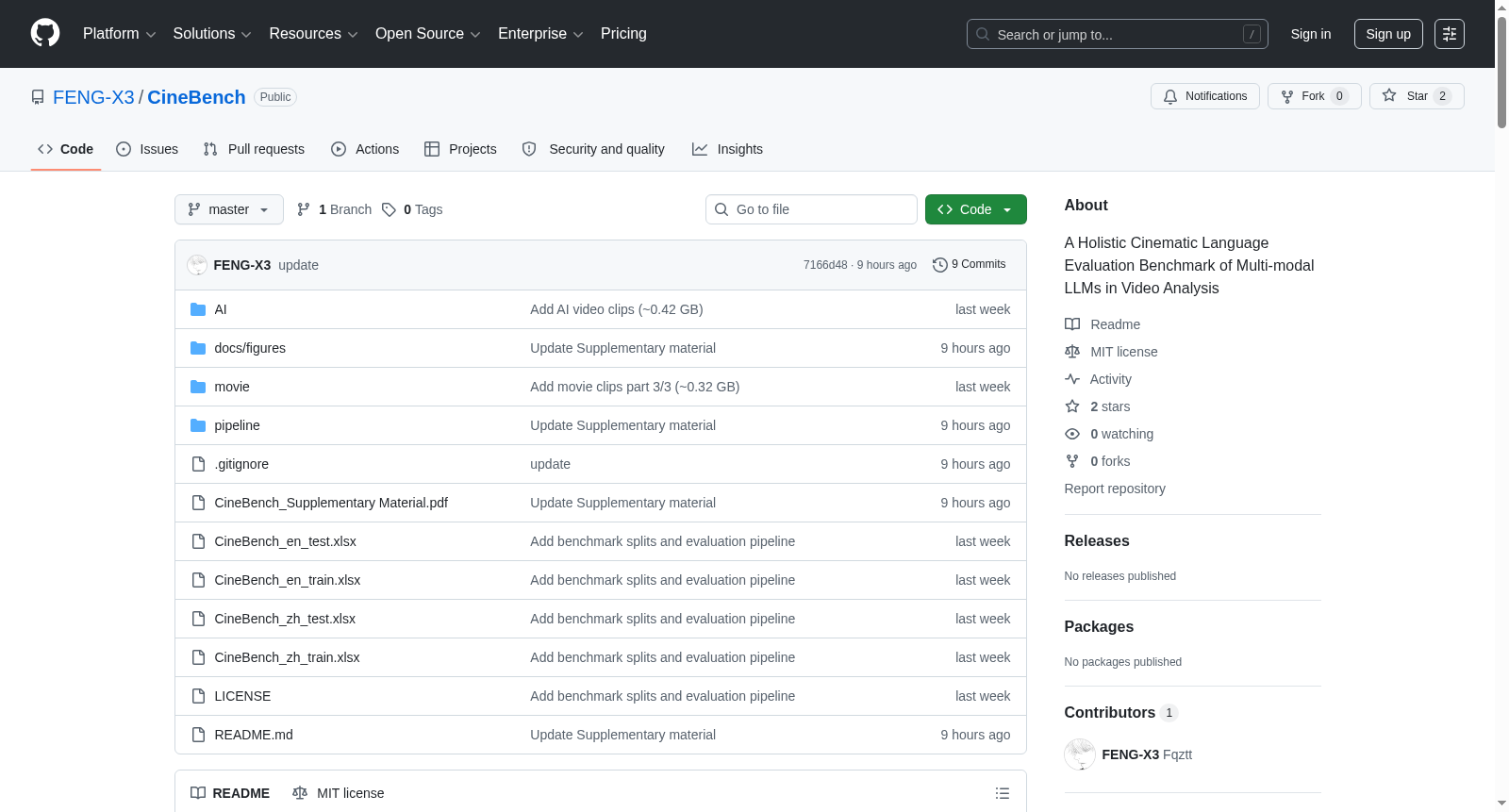This screenshot has height=812, width=1509.
Task: Click the FENG-X3 avatar in the commit row
Action: point(197,265)
